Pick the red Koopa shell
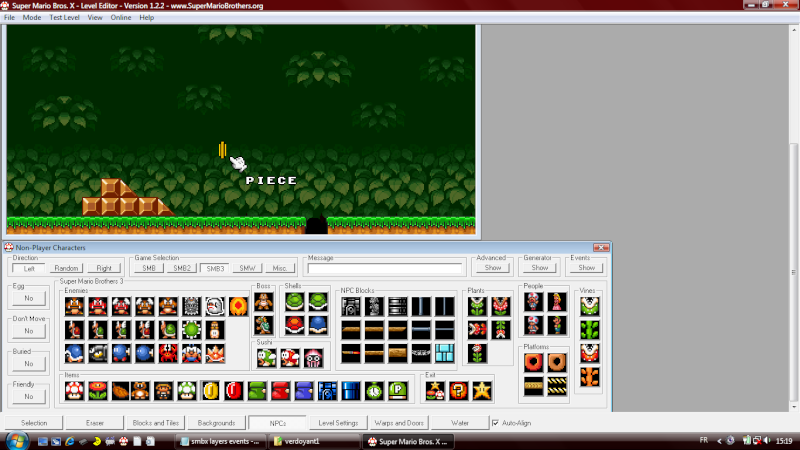 point(294,325)
